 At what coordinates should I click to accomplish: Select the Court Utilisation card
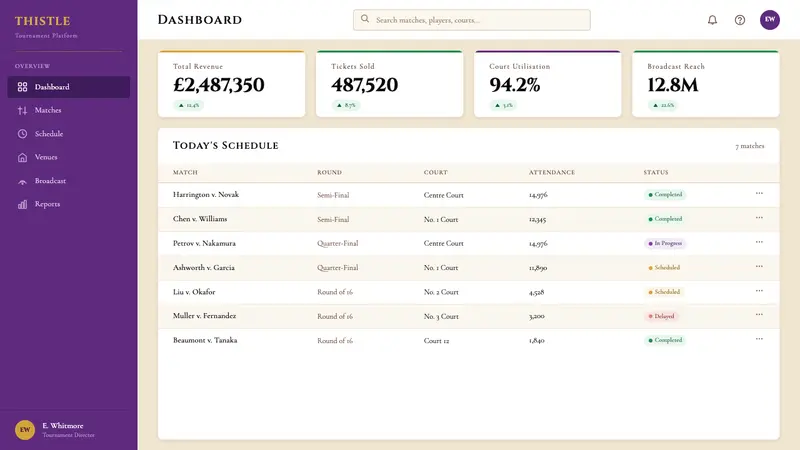548,84
